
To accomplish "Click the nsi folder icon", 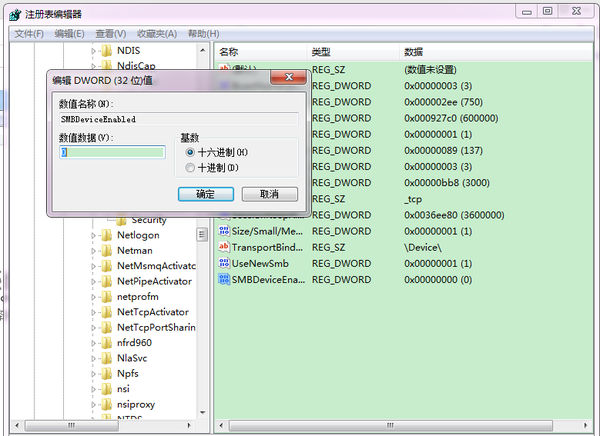I will [107, 389].
